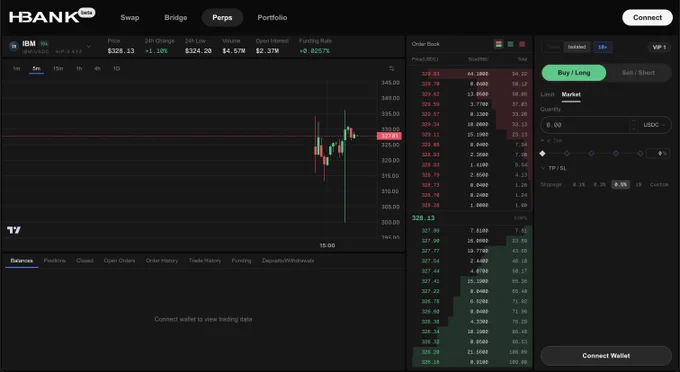Open the Swap page
The height and width of the screenshot is (372, 680).
click(x=130, y=18)
